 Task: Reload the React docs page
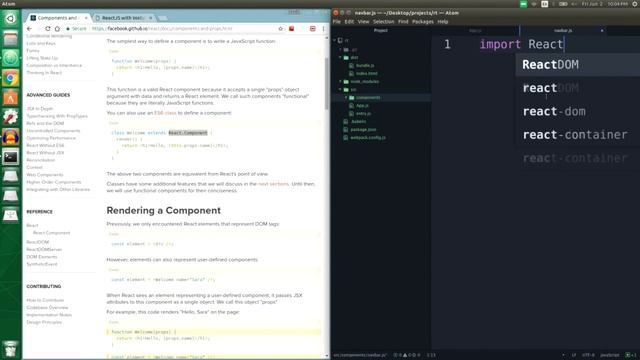click(x=48, y=29)
